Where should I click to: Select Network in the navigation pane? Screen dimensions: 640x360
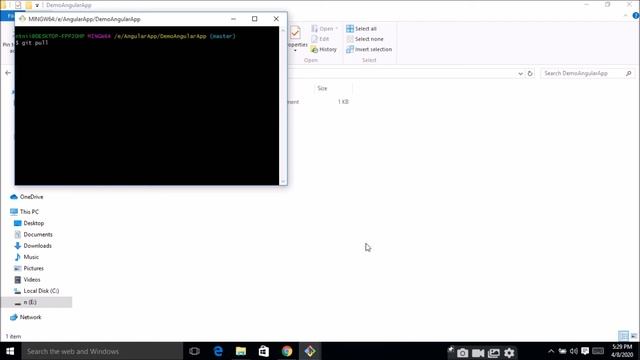[25, 317]
